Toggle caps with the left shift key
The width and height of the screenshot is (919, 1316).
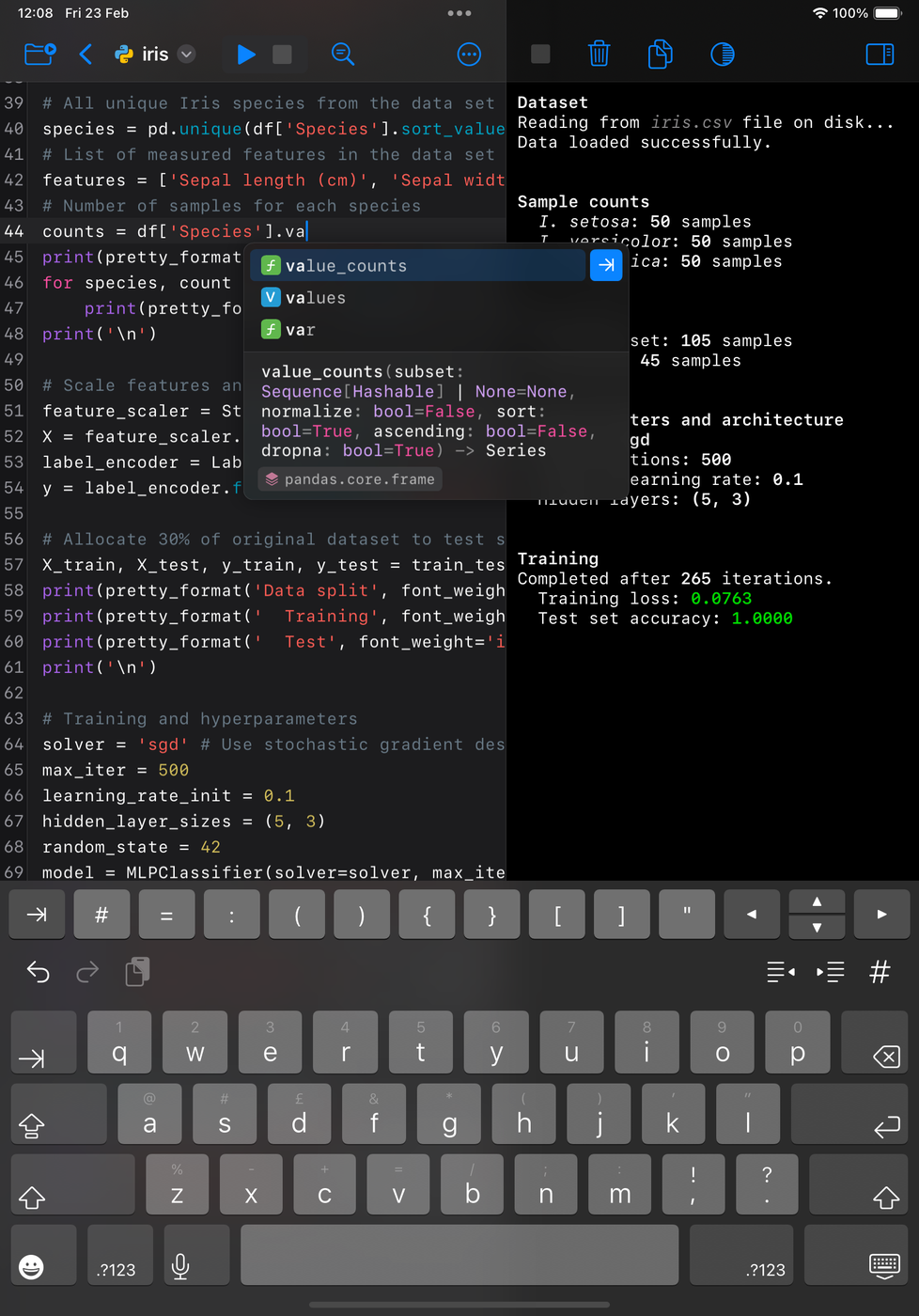click(x=32, y=1197)
